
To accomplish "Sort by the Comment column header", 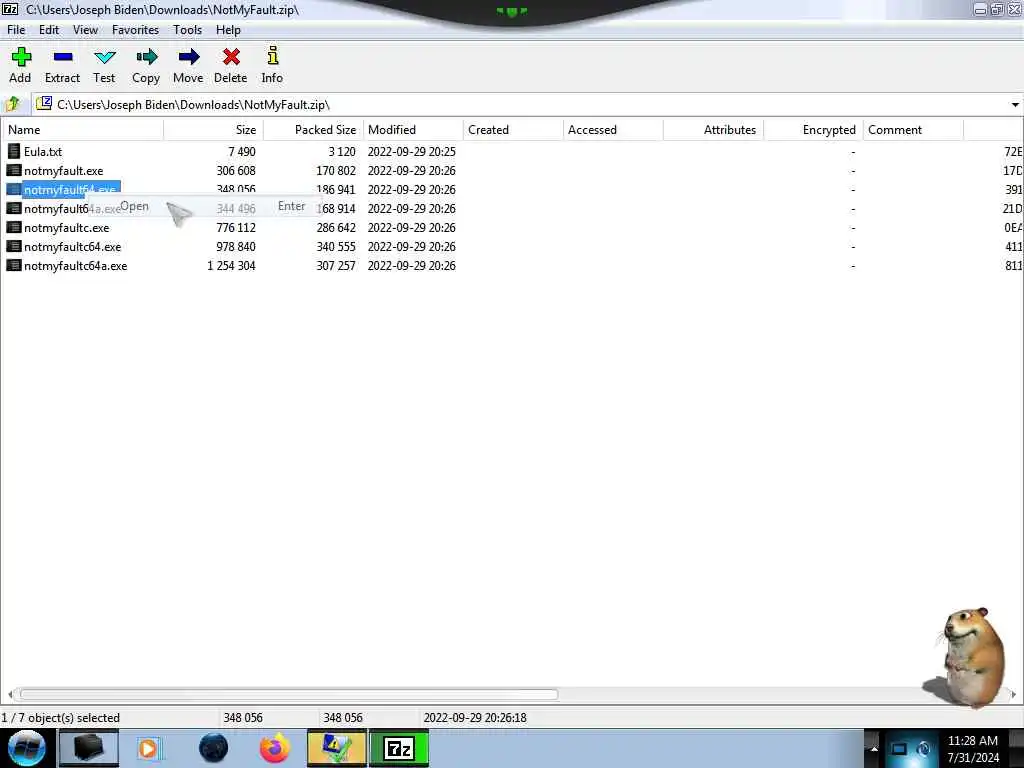I will [x=913, y=130].
